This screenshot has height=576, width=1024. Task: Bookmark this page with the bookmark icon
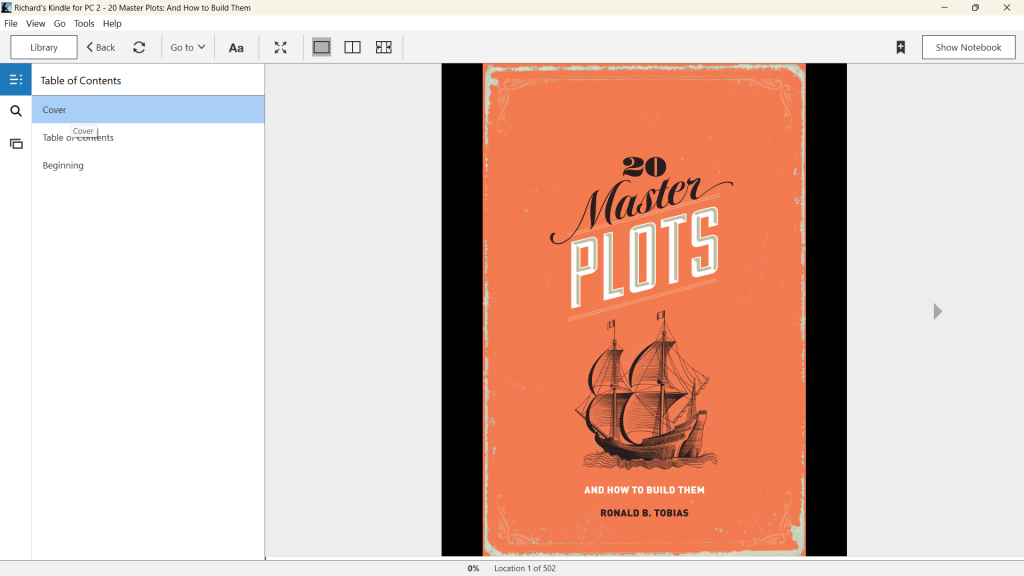(900, 47)
